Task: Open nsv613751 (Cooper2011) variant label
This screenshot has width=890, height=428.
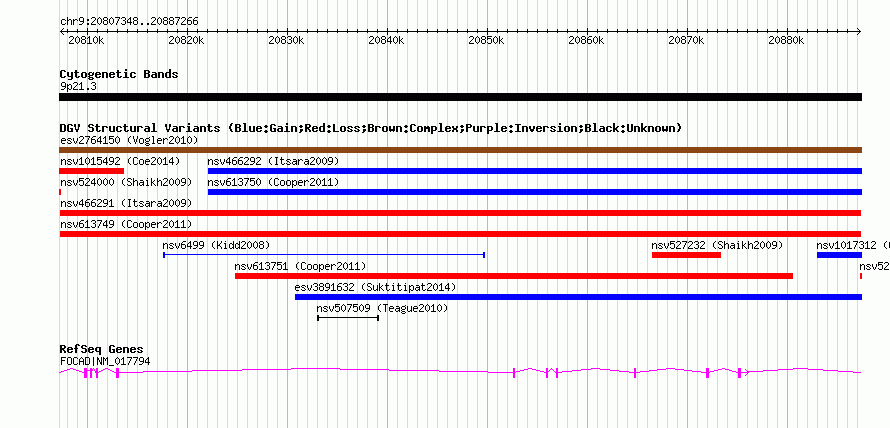Action: [x=300, y=266]
